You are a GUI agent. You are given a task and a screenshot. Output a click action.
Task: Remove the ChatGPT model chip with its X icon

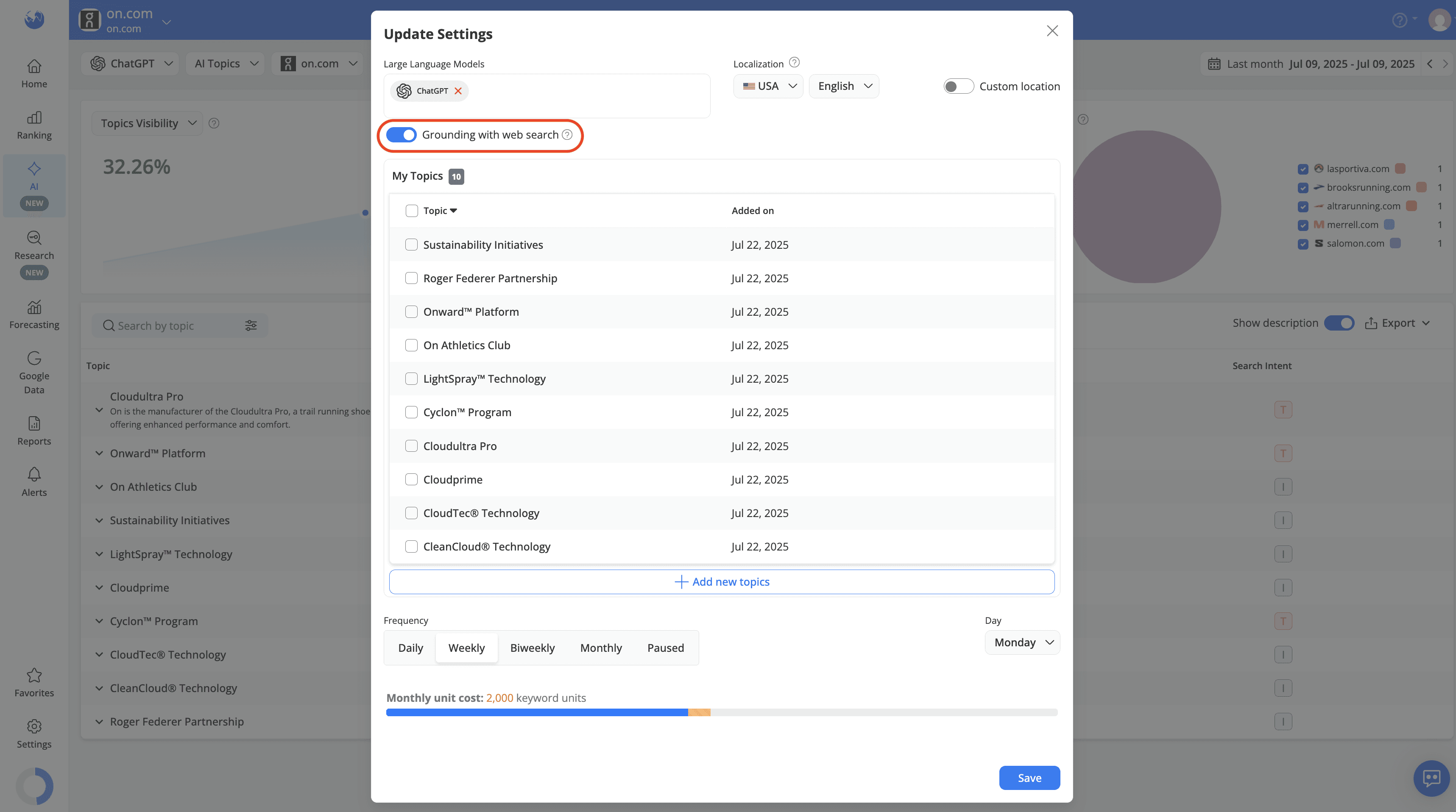[458, 90]
